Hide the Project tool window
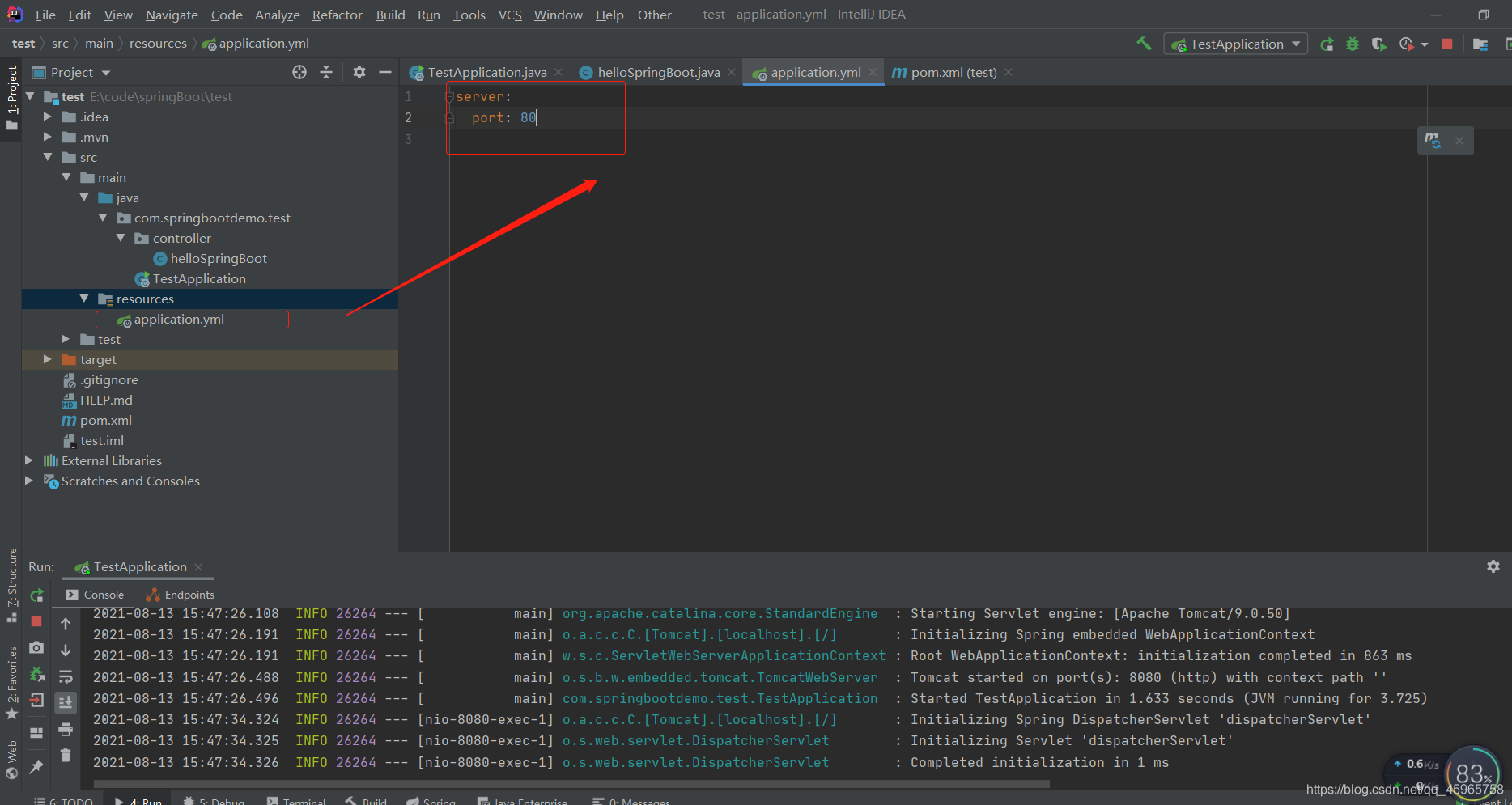This screenshot has width=1512, height=805. tap(385, 72)
